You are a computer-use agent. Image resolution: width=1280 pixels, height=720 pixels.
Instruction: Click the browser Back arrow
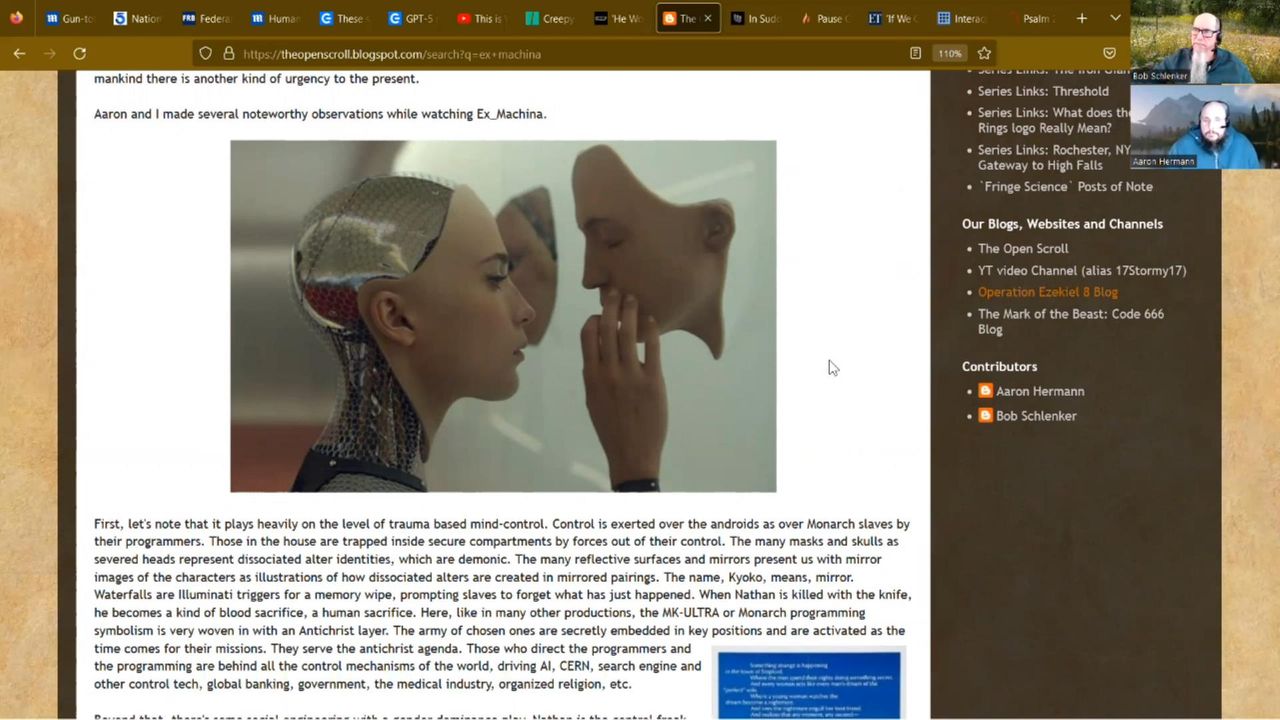[19, 53]
